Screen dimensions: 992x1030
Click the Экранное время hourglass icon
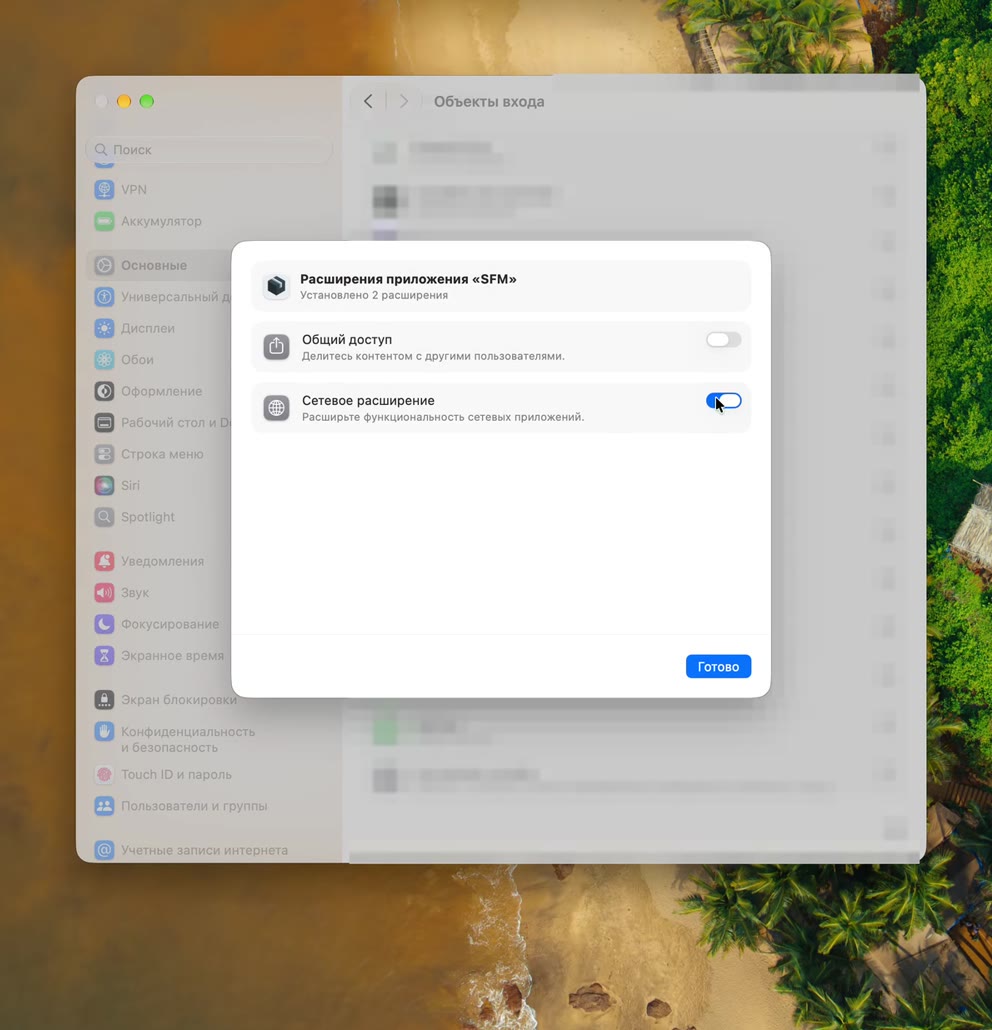pyautogui.click(x=104, y=656)
